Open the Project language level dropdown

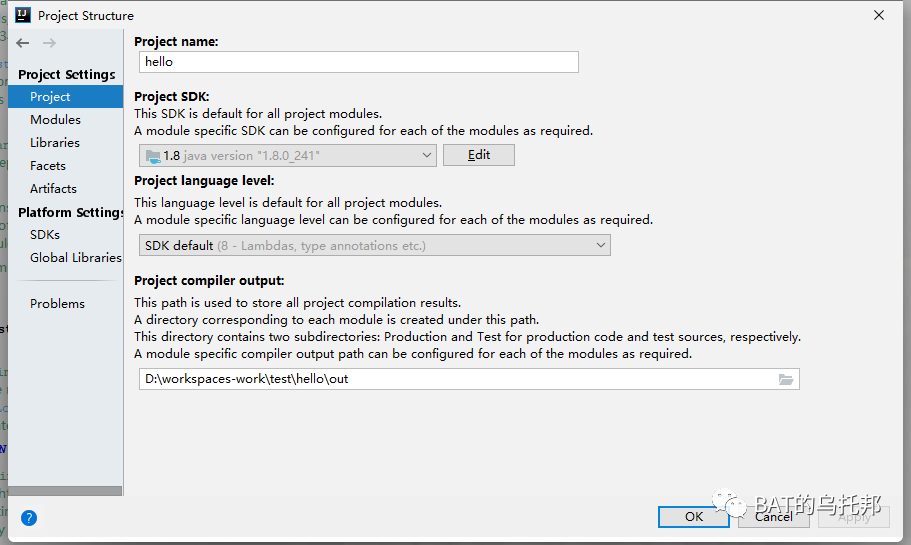375,245
